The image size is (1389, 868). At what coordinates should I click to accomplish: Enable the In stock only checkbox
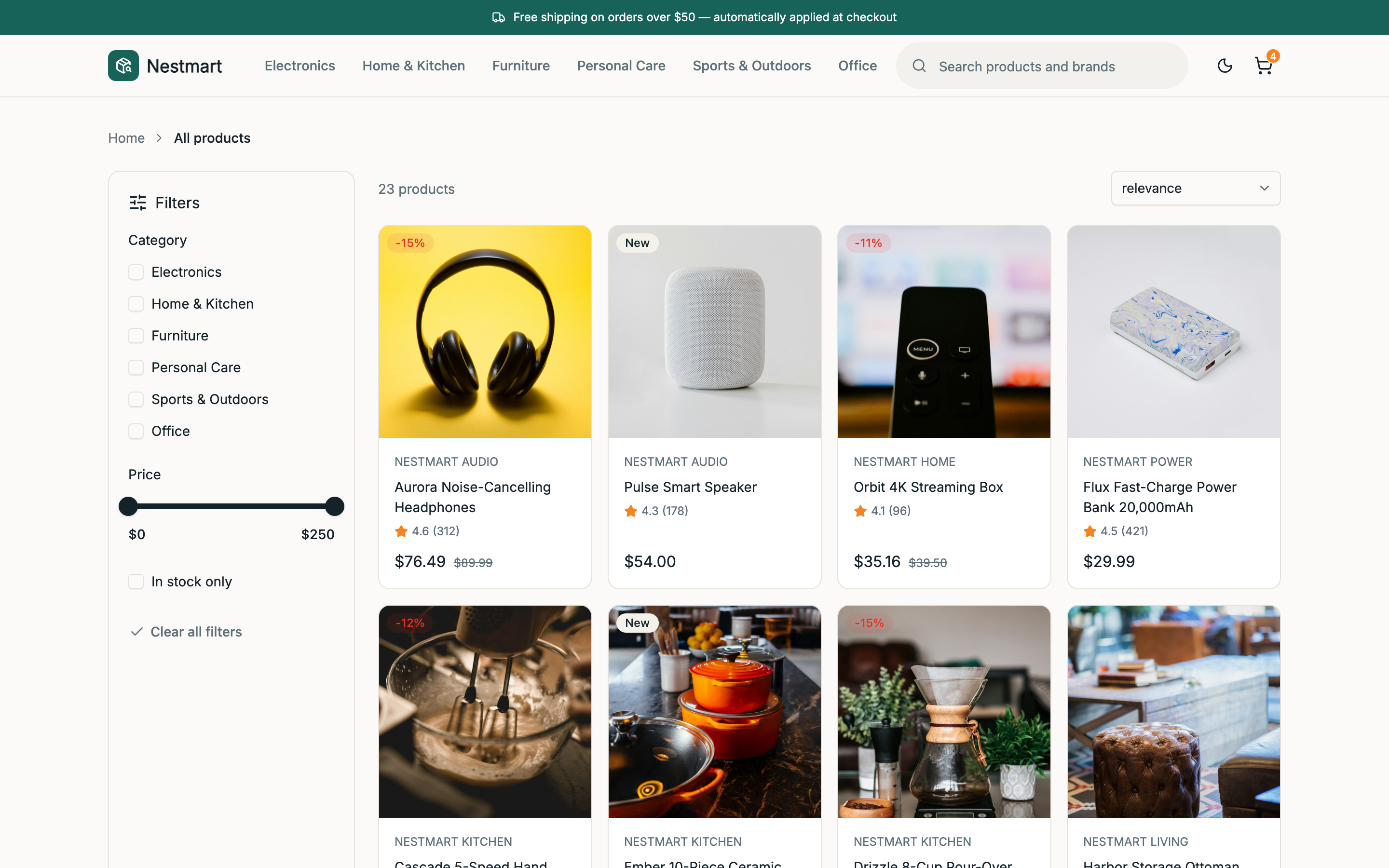[136, 582]
